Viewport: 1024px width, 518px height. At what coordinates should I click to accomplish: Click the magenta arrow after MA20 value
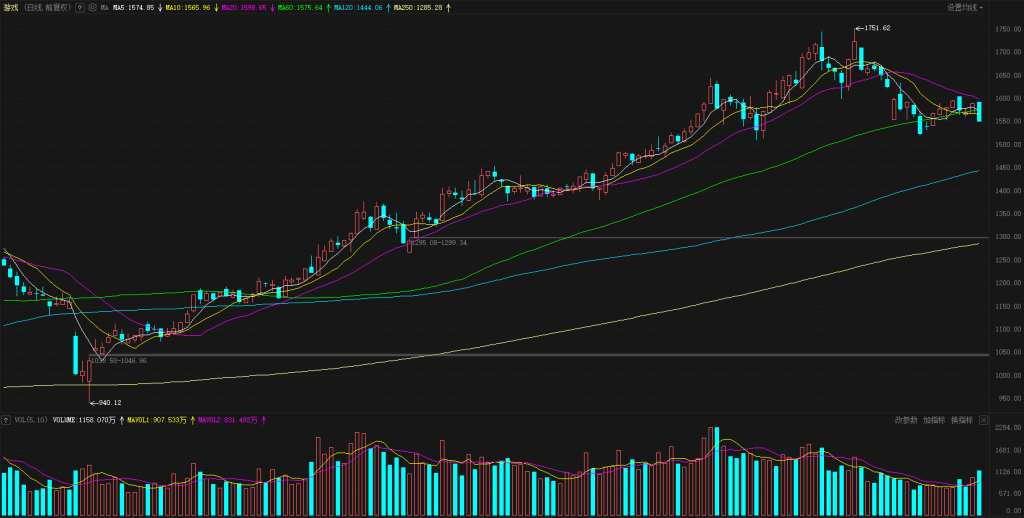273,8
